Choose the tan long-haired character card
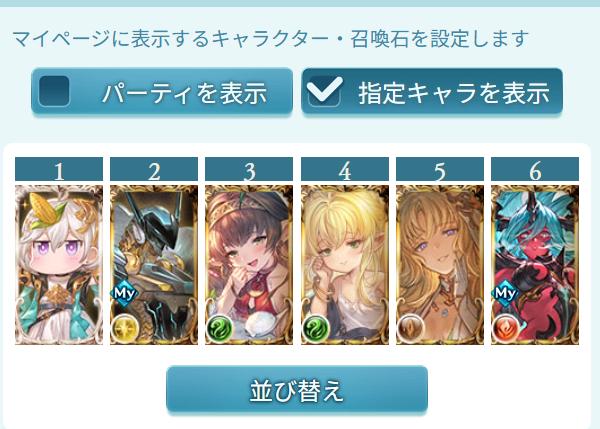The image size is (600, 429). 440,264
